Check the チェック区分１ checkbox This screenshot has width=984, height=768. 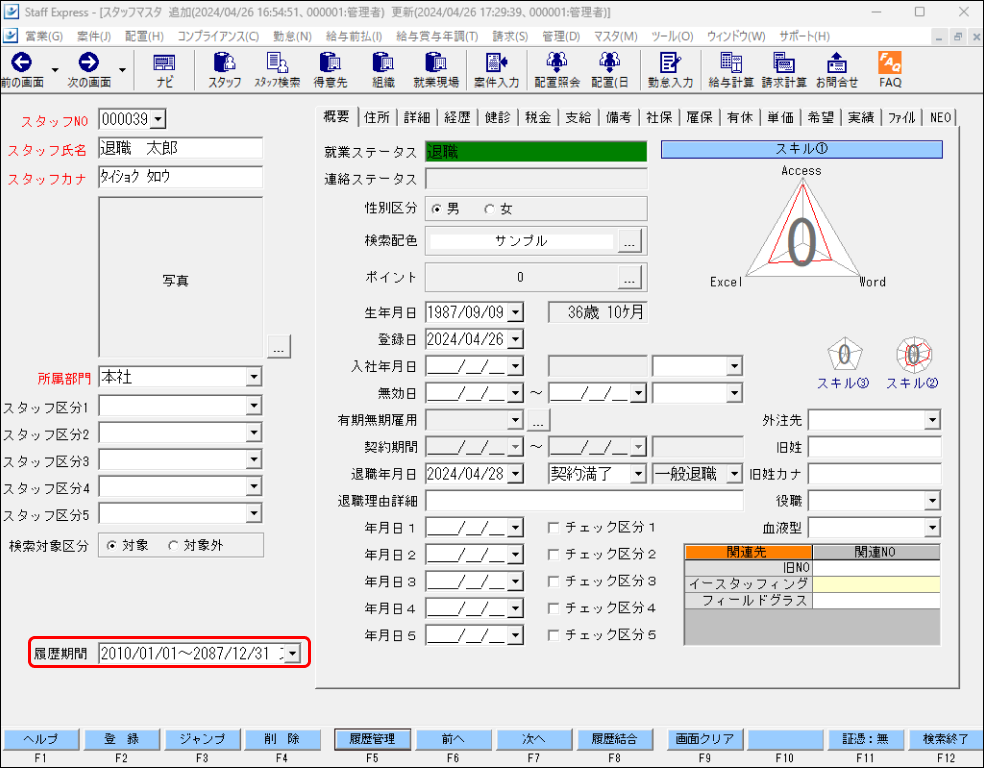point(553,528)
